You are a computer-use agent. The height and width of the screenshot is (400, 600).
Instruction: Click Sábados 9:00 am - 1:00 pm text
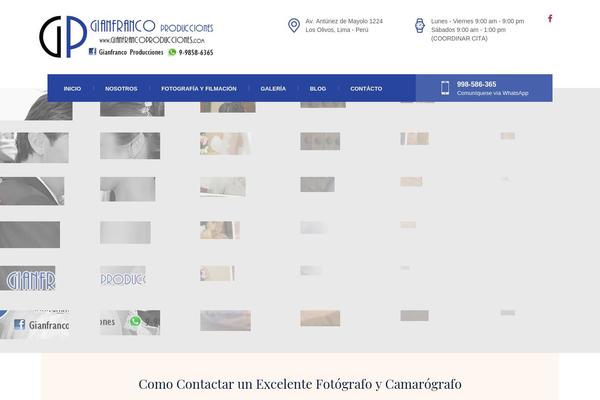(x=468, y=30)
